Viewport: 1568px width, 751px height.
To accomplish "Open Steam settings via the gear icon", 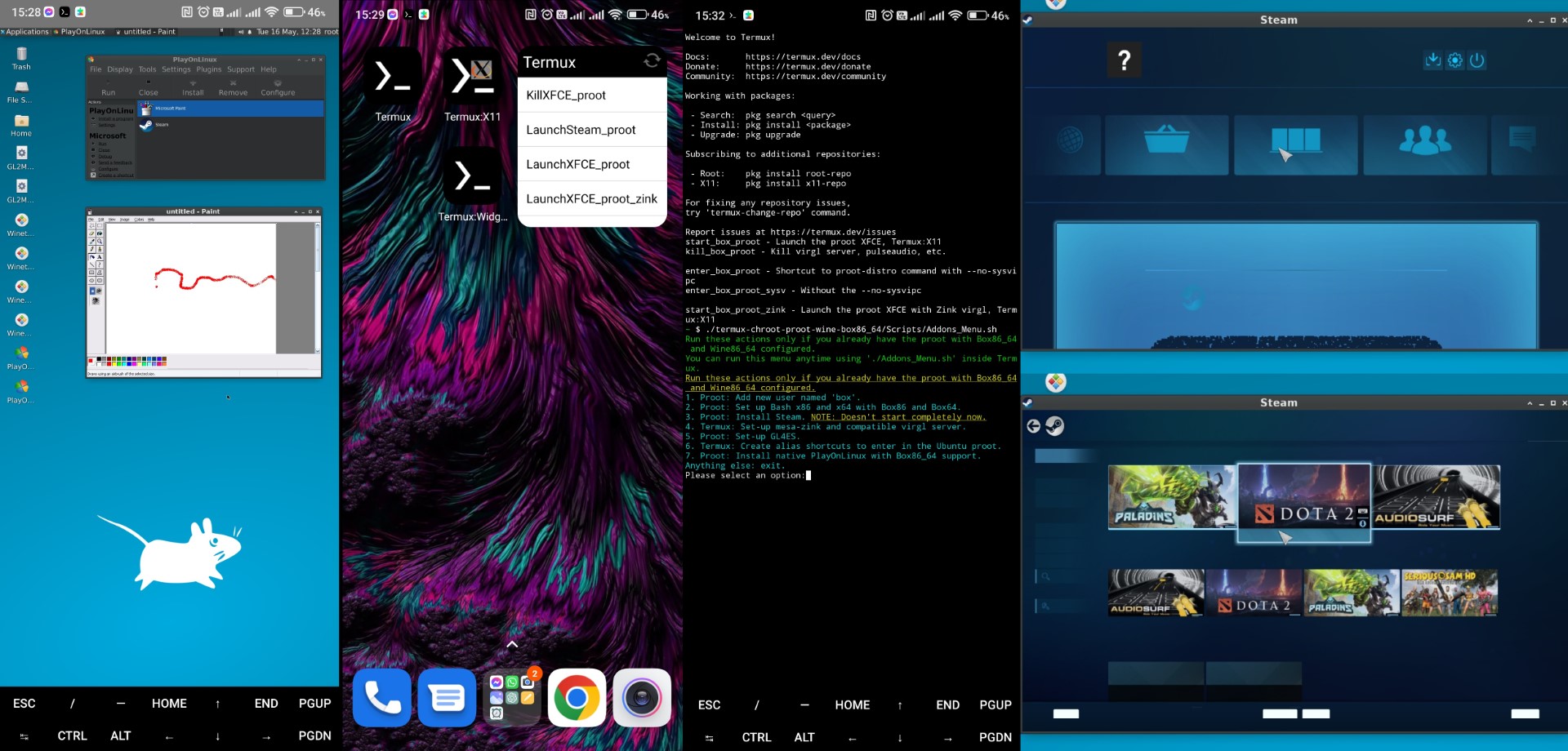I will (1454, 60).
